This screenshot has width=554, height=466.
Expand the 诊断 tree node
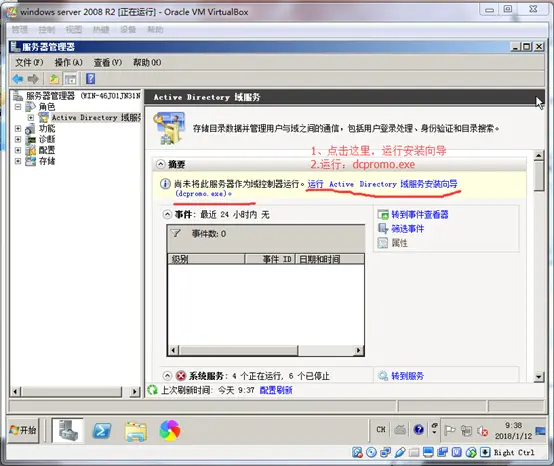[x=18, y=140]
